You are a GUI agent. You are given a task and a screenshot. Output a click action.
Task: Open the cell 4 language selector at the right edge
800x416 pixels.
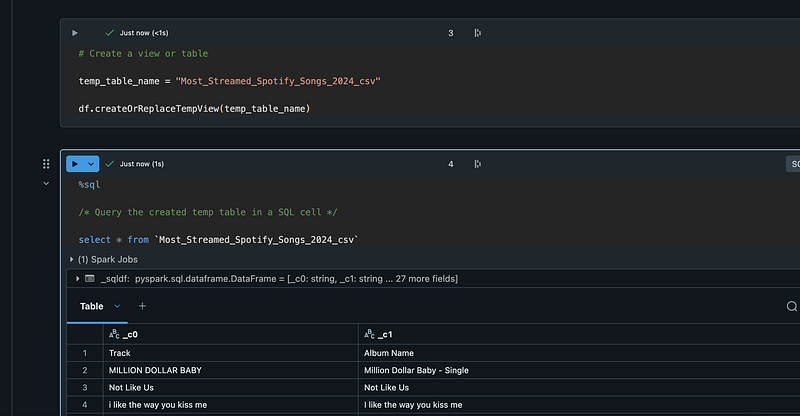[793, 164]
